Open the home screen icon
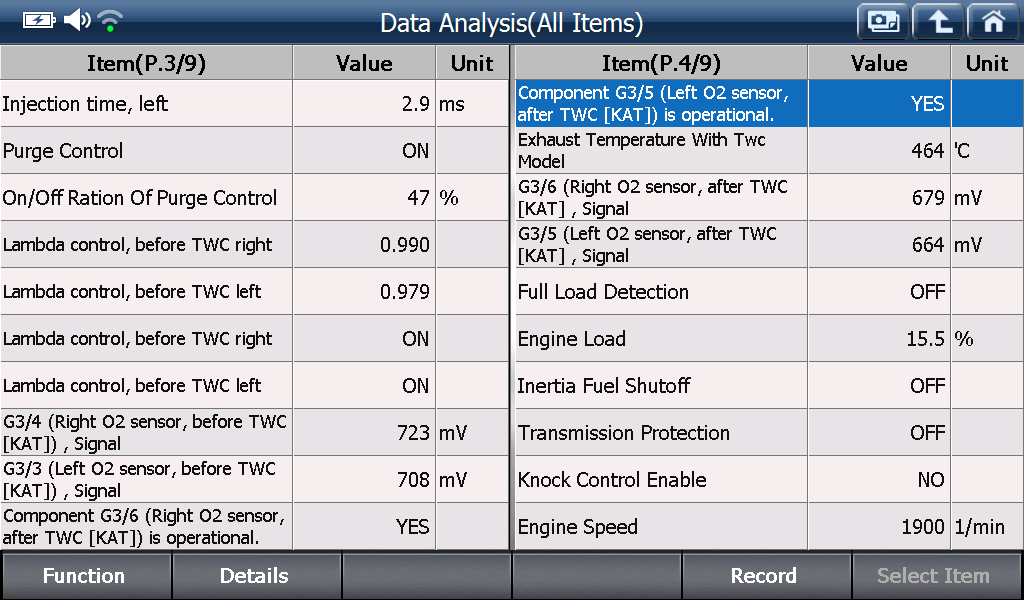Screen dimensions: 1024x600 click(x=993, y=22)
